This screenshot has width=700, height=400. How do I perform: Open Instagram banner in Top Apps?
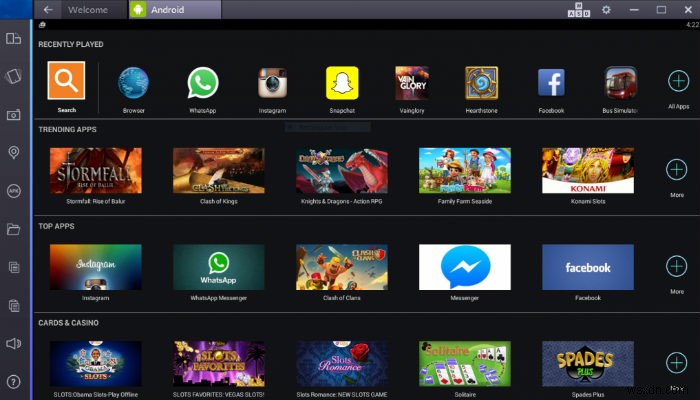96,267
